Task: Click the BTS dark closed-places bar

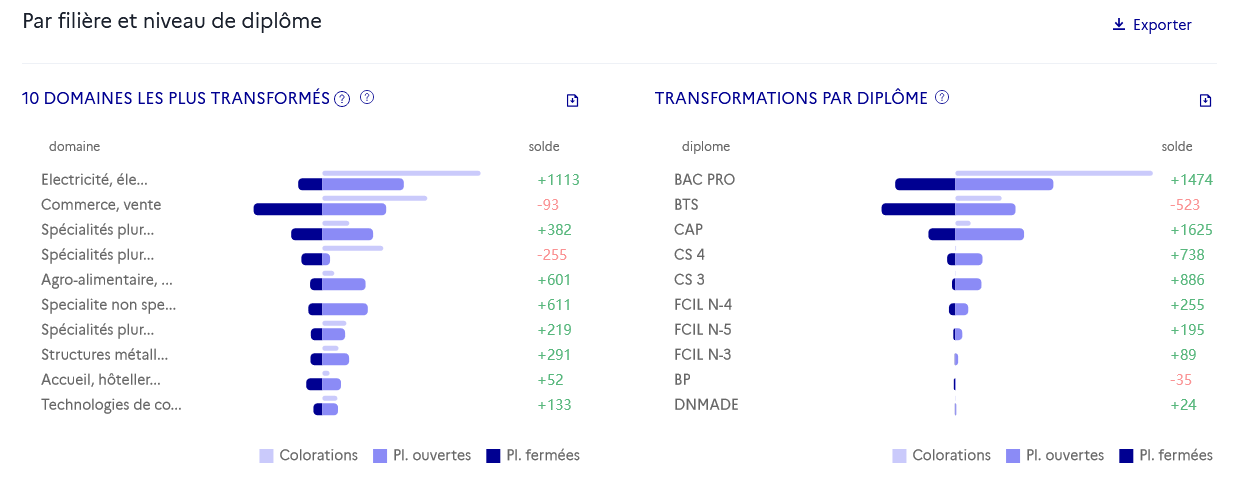Action: (x=917, y=209)
